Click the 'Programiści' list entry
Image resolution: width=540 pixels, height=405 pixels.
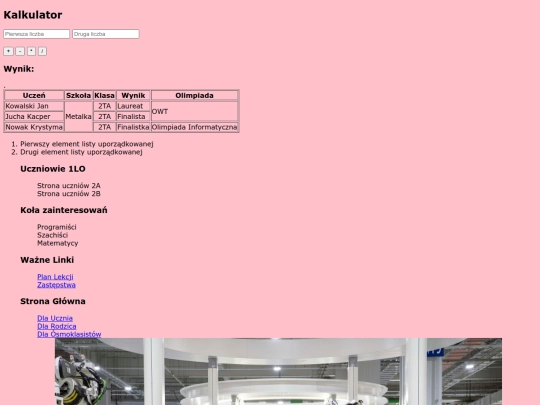[57, 227]
